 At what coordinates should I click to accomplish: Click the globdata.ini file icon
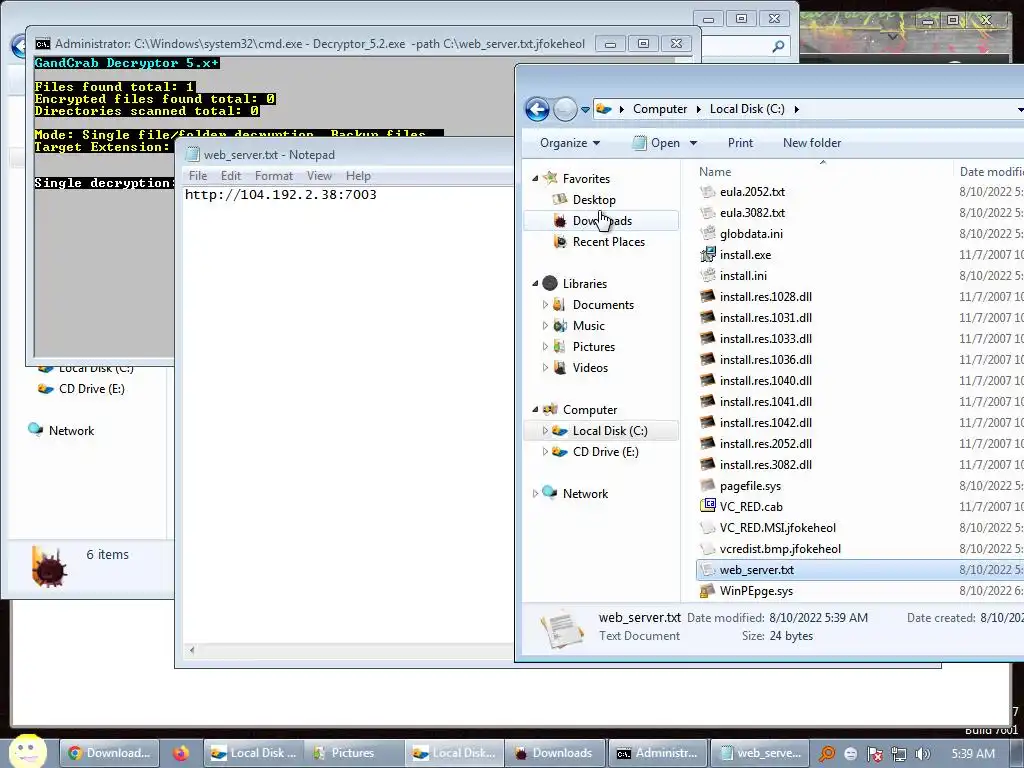point(708,233)
